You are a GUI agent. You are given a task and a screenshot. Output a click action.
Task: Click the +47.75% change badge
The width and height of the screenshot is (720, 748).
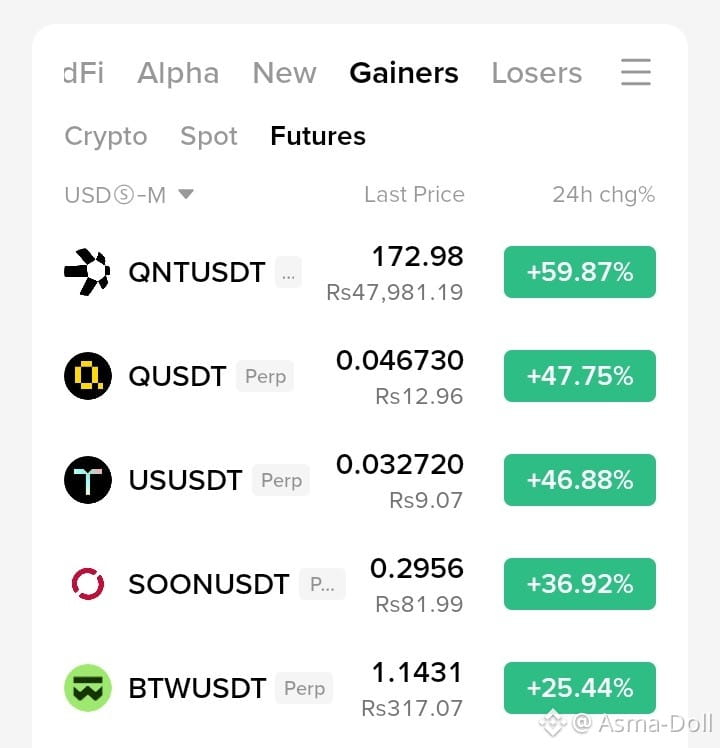pyautogui.click(x=580, y=376)
